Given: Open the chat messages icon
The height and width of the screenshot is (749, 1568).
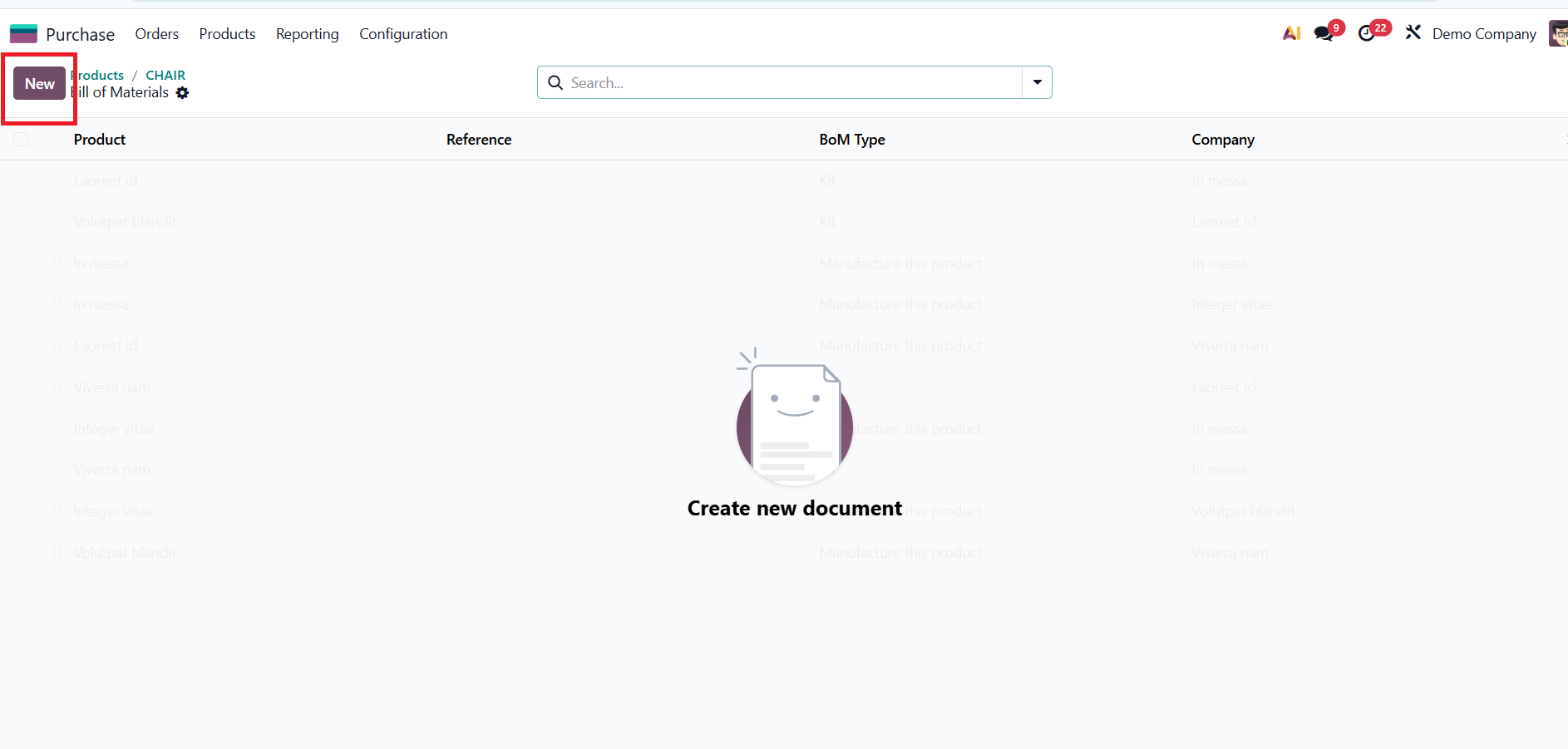Looking at the screenshot, I should click(x=1324, y=34).
